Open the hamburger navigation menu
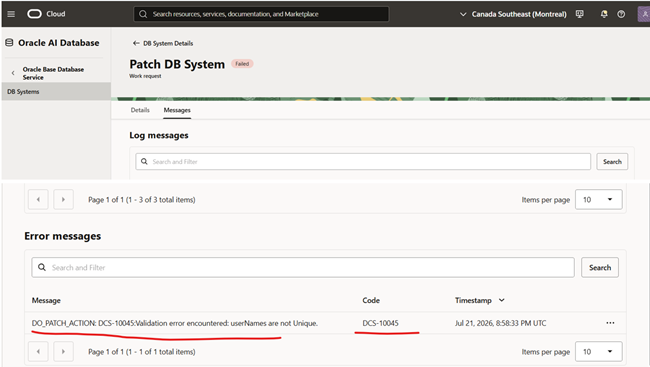 point(11,14)
